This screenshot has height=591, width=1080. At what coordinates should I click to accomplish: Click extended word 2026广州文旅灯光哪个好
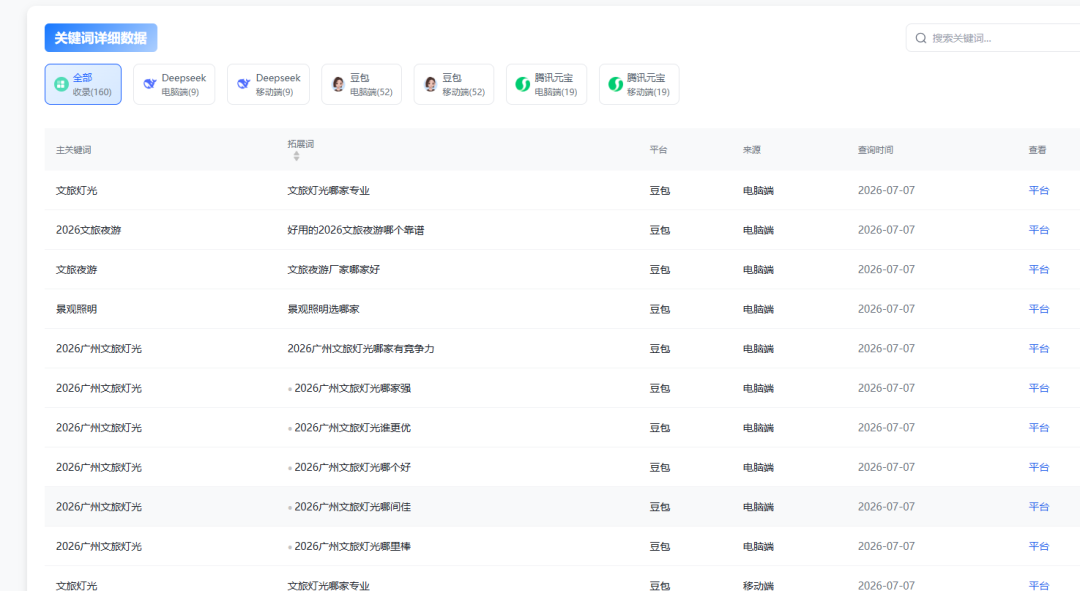353,467
